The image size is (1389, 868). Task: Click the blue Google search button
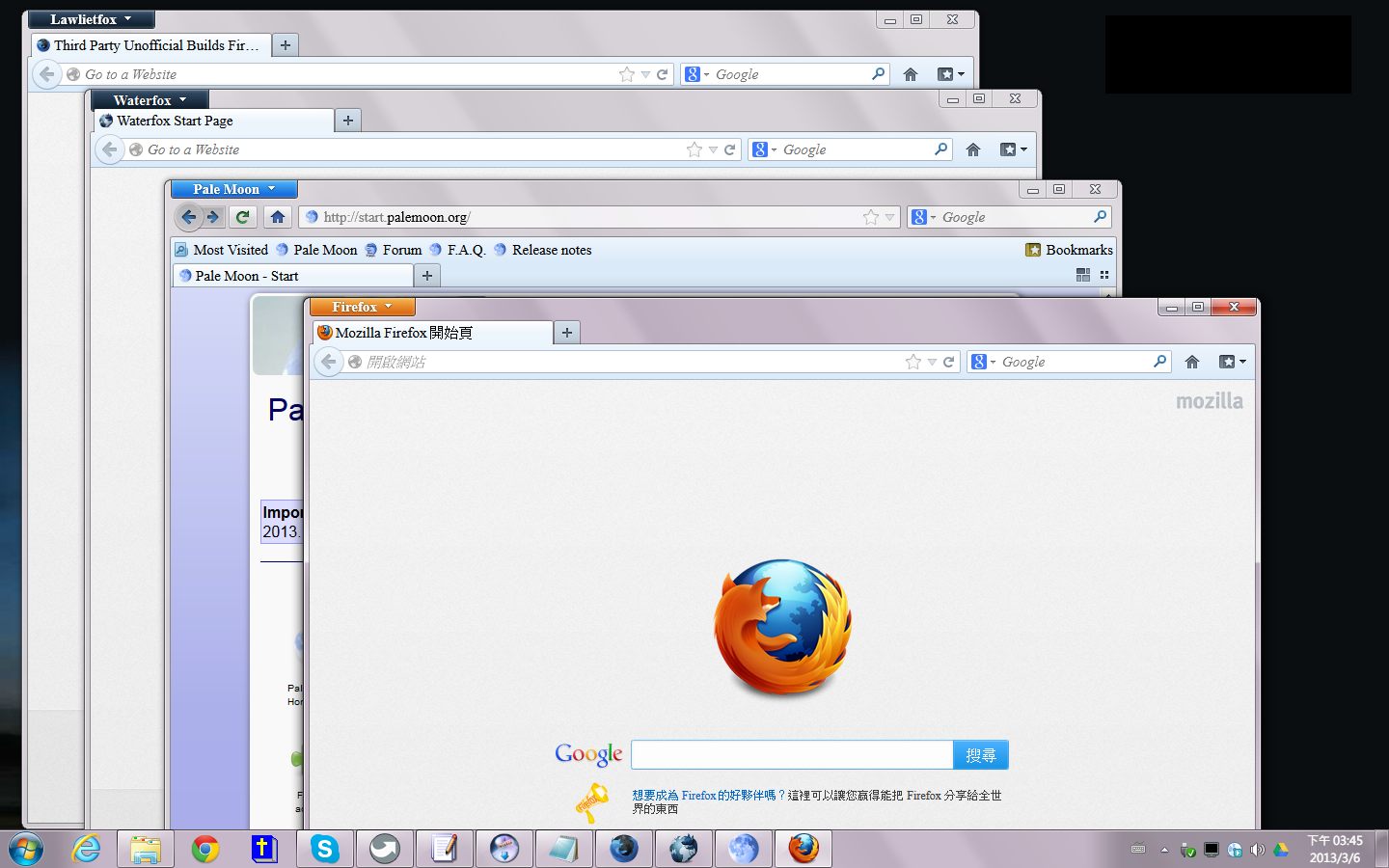pyautogui.click(x=980, y=755)
